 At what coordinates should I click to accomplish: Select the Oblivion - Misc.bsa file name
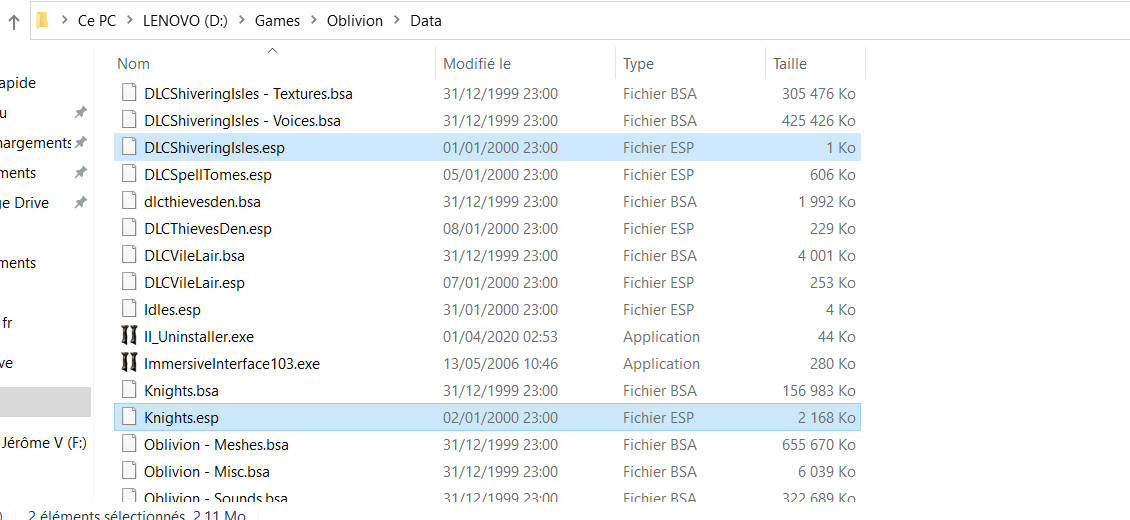point(207,472)
